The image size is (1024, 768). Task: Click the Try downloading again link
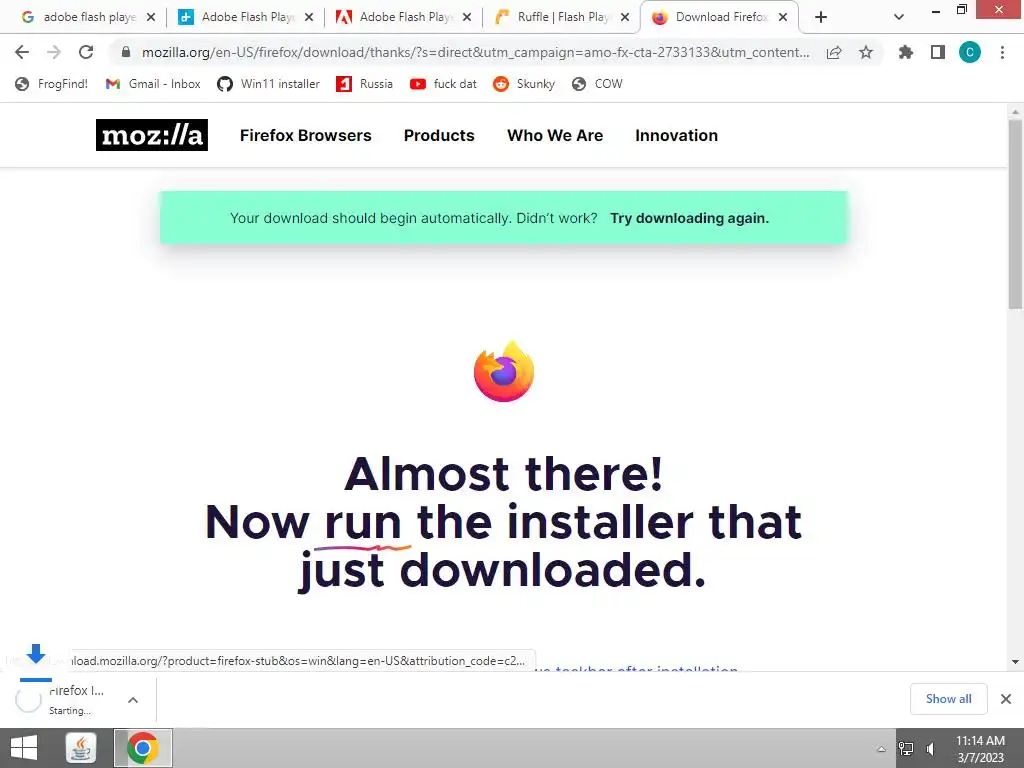690,218
